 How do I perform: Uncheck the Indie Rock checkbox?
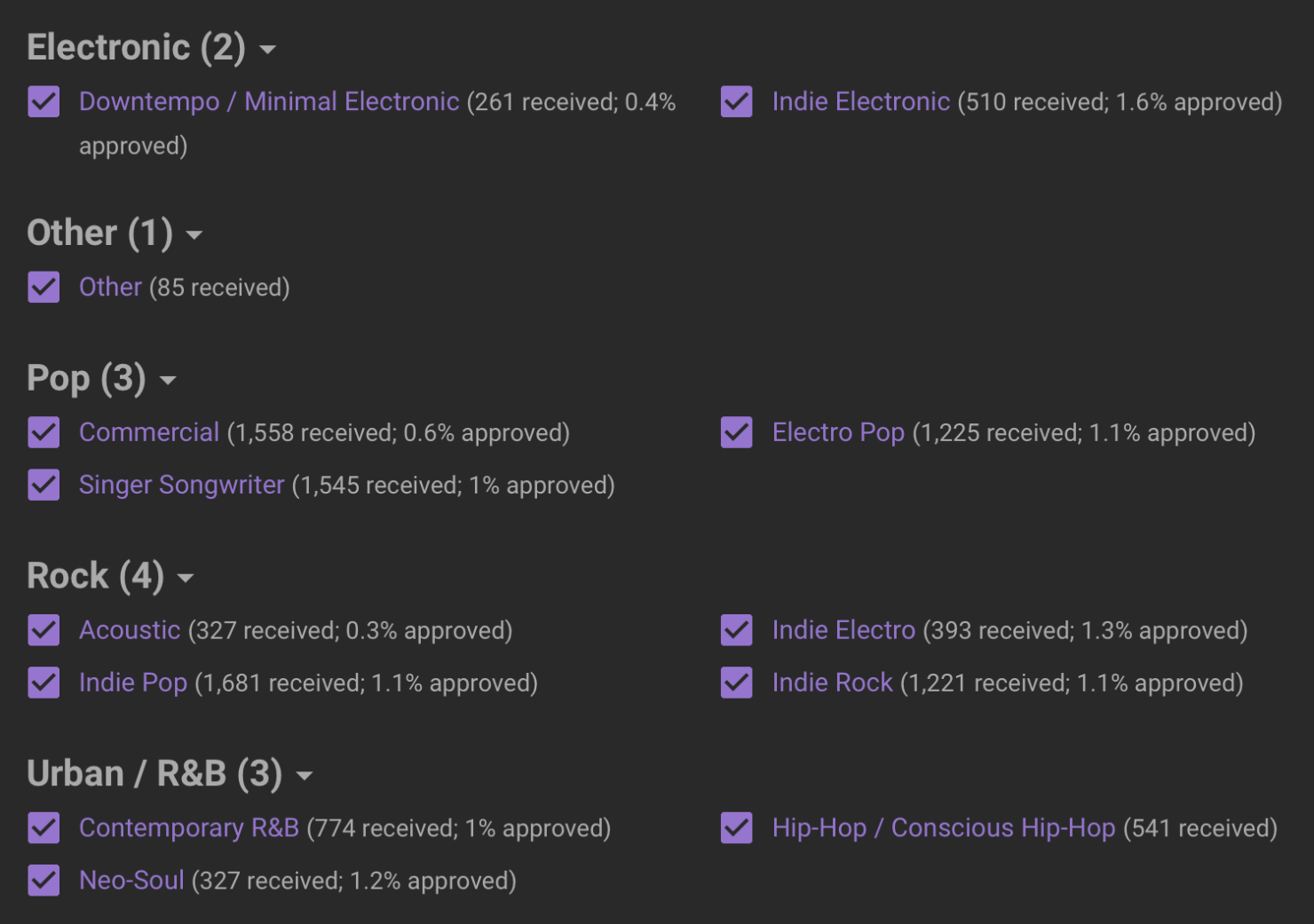click(x=737, y=683)
